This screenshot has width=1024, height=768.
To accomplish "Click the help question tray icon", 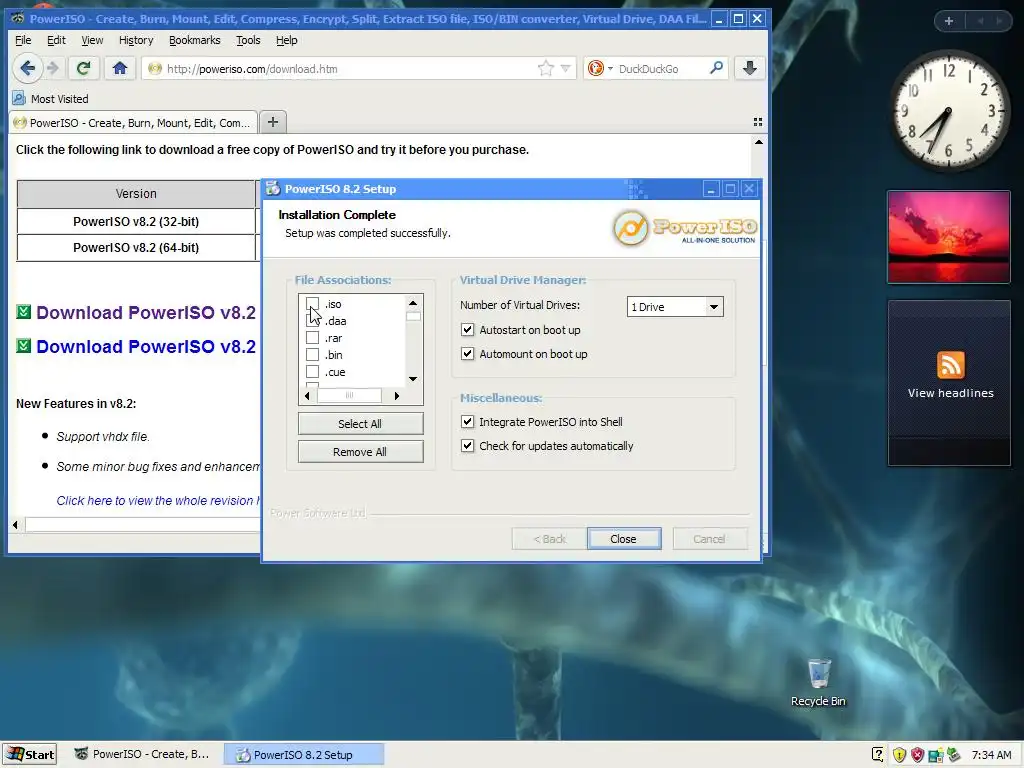I will [x=878, y=755].
